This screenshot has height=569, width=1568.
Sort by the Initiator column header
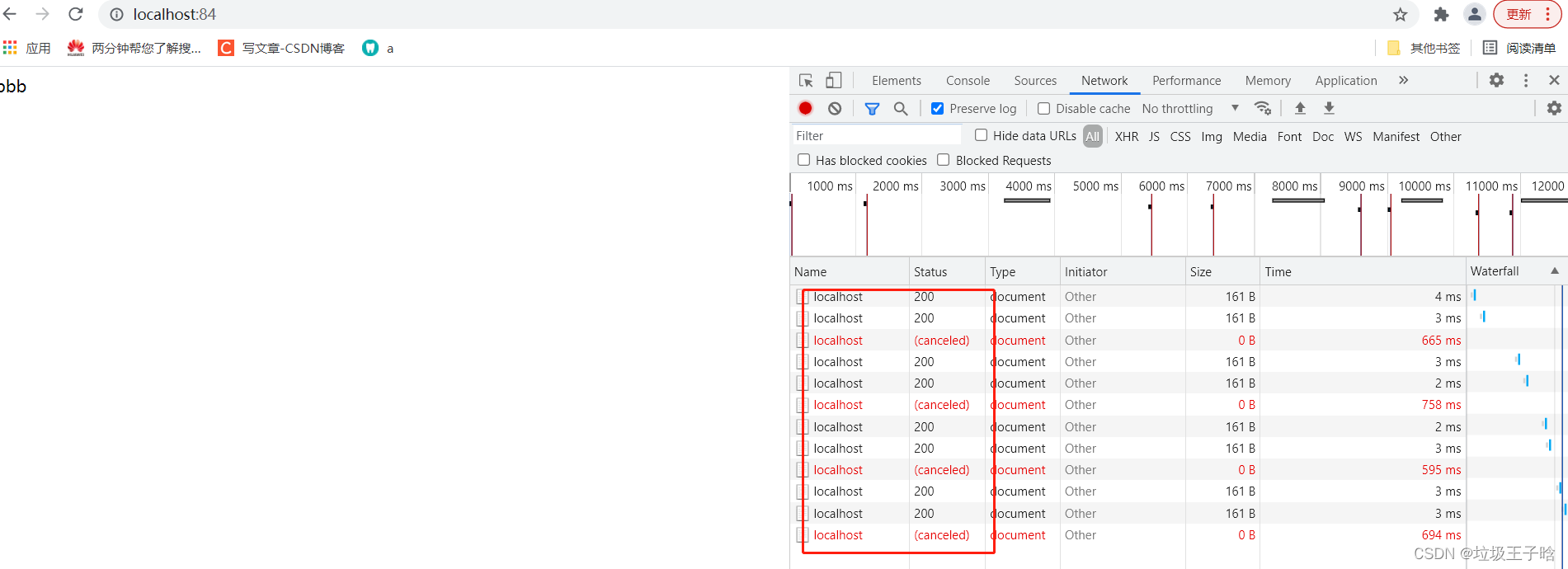pos(1123,271)
